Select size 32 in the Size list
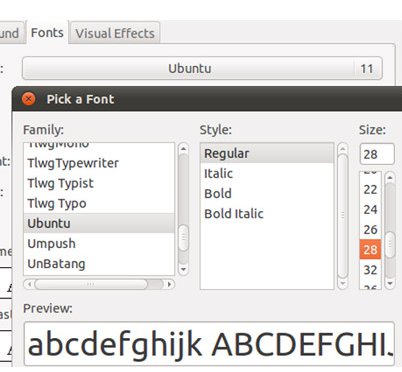This screenshot has height=372, width=402. [370, 269]
